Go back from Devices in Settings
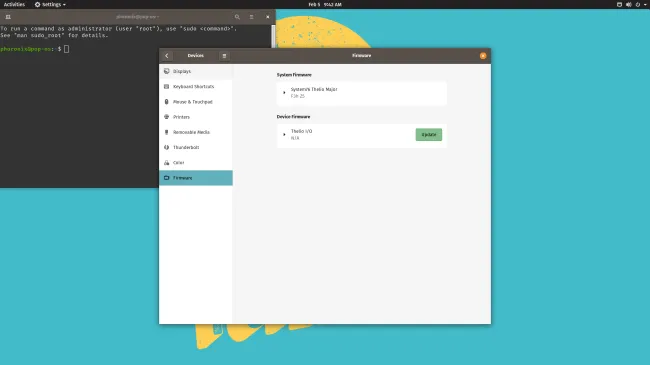This screenshot has width=650, height=365. pyautogui.click(x=167, y=56)
